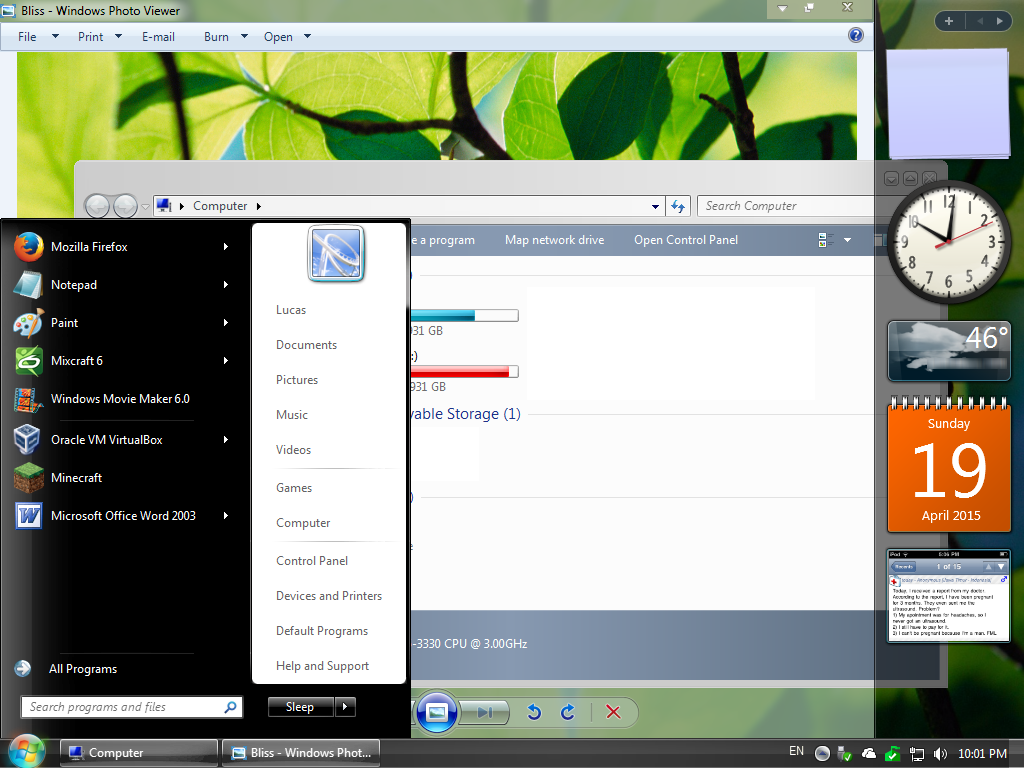The width and height of the screenshot is (1024, 768).
Task: Open Videos from Start menu
Action: [293, 450]
